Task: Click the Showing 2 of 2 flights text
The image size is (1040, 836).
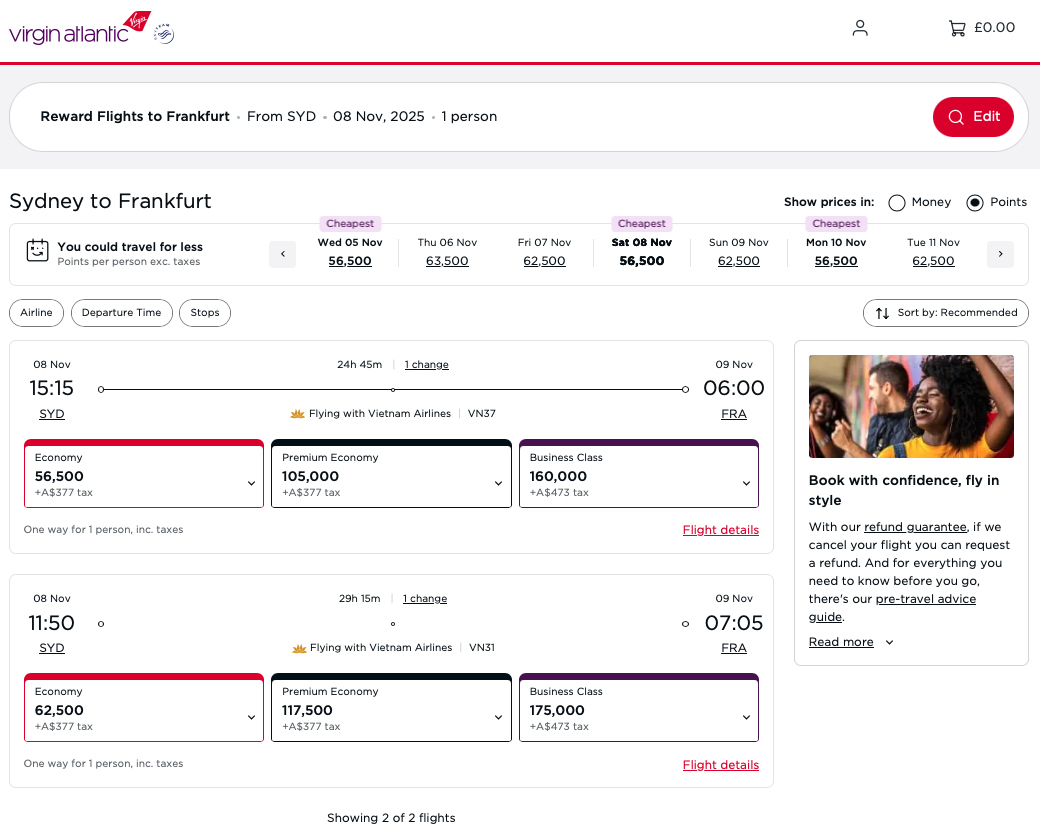Action: point(391,818)
